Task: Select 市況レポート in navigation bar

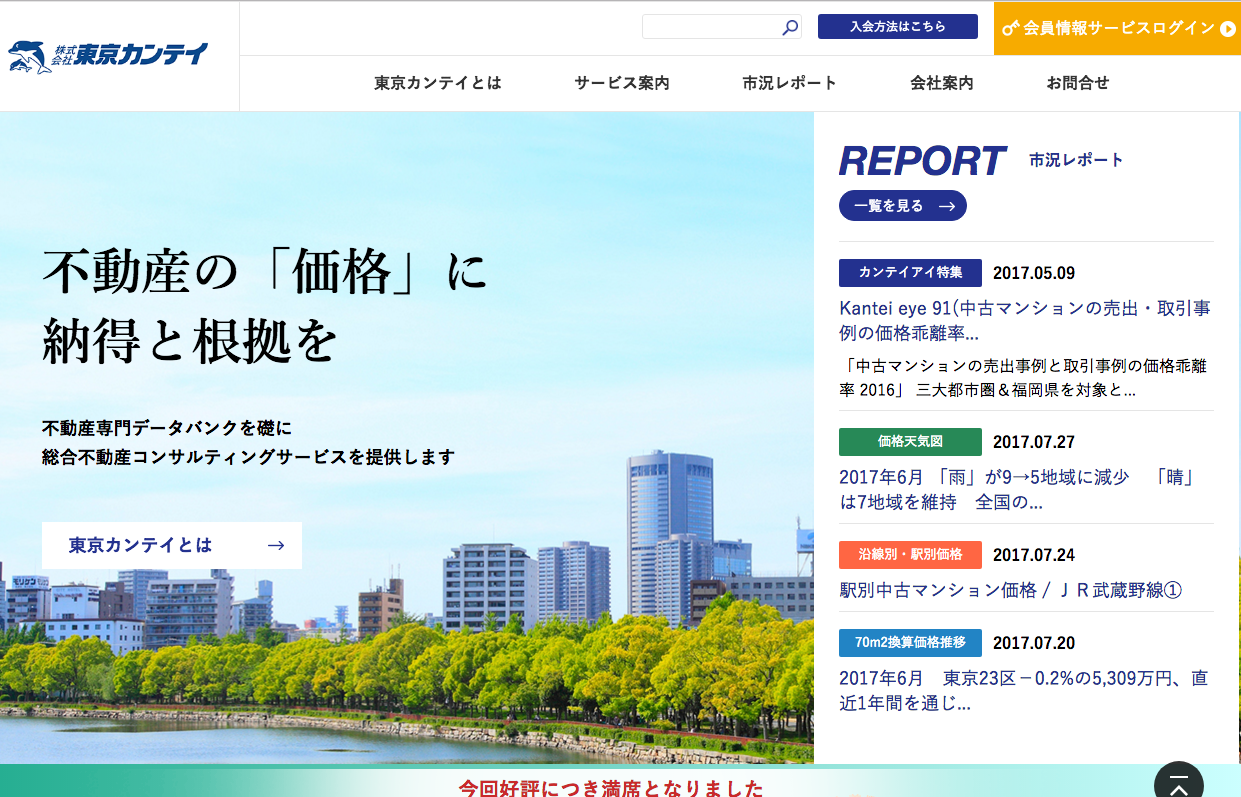Action: tap(790, 83)
